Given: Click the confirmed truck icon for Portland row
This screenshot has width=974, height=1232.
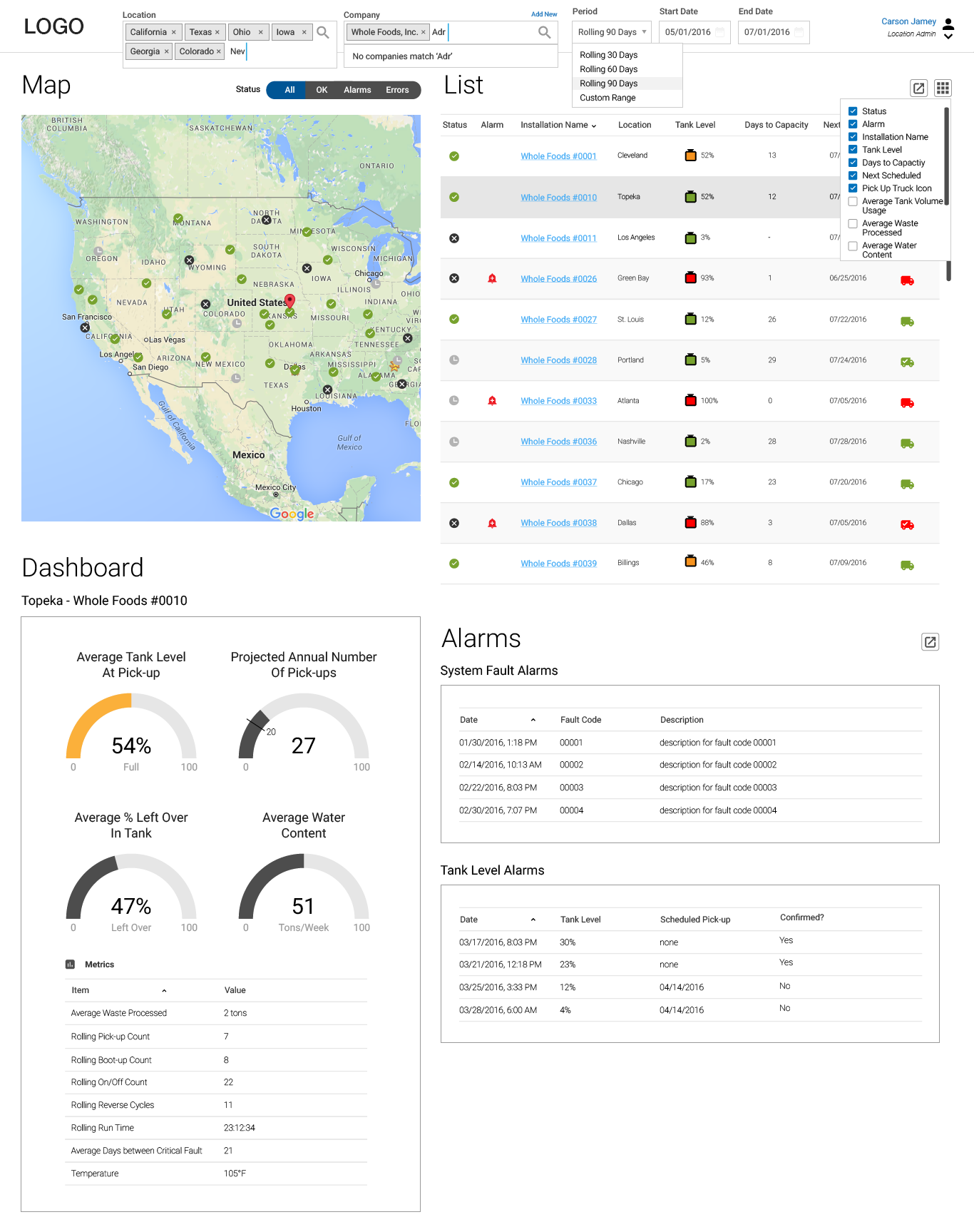Looking at the screenshot, I should pyautogui.click(x=907, y=362).
